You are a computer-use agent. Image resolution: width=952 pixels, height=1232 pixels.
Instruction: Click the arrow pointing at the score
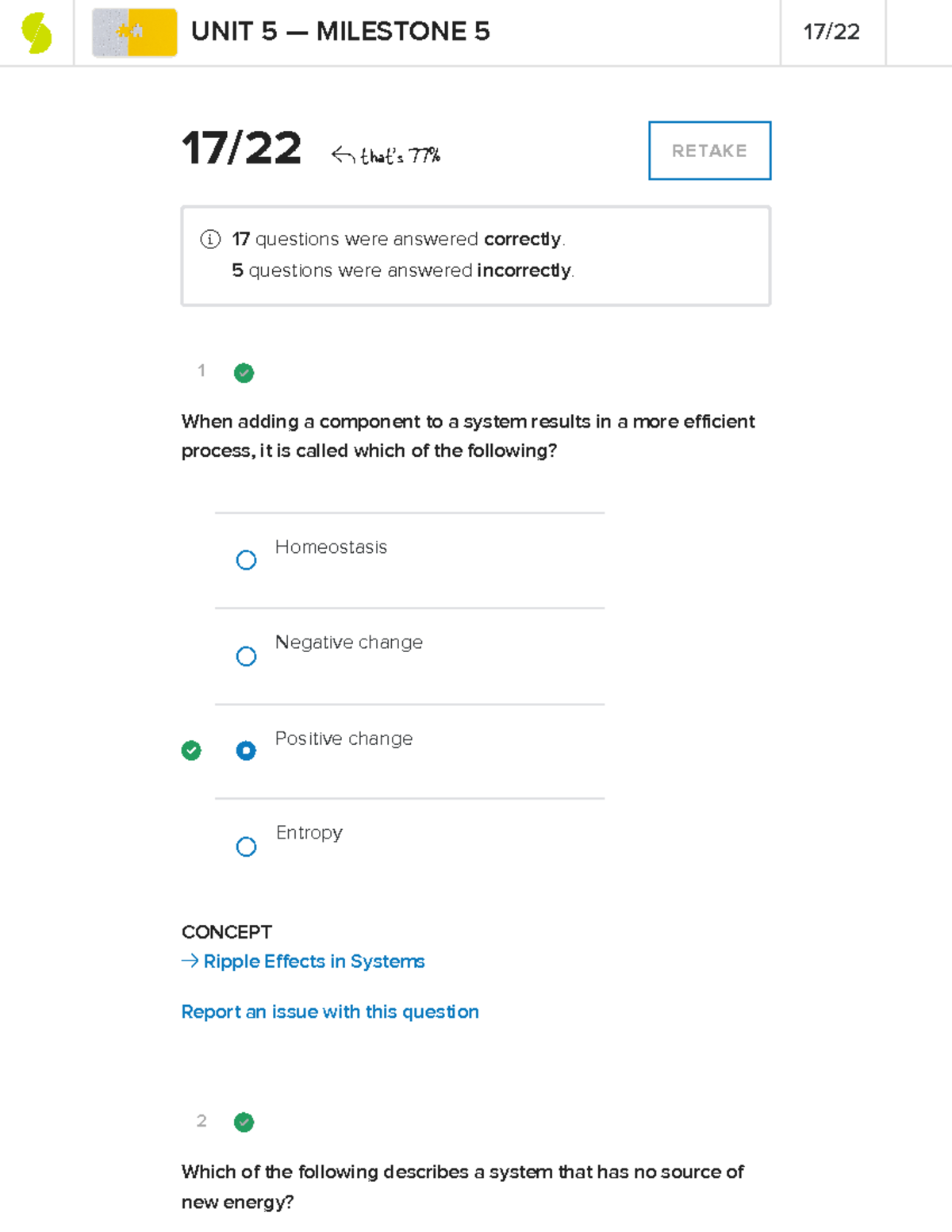point(343,155)
